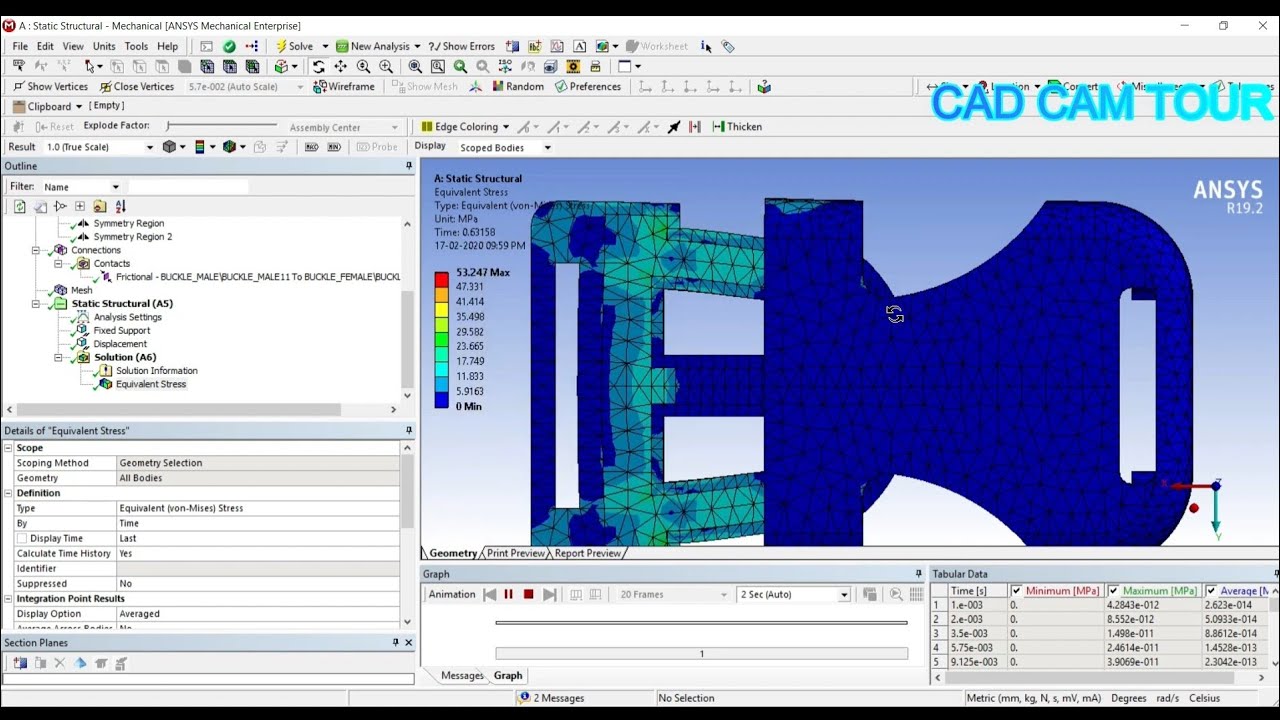Select Fixed Support in the outline
The width and height of the screenshot is (1280, 720).
122,330
